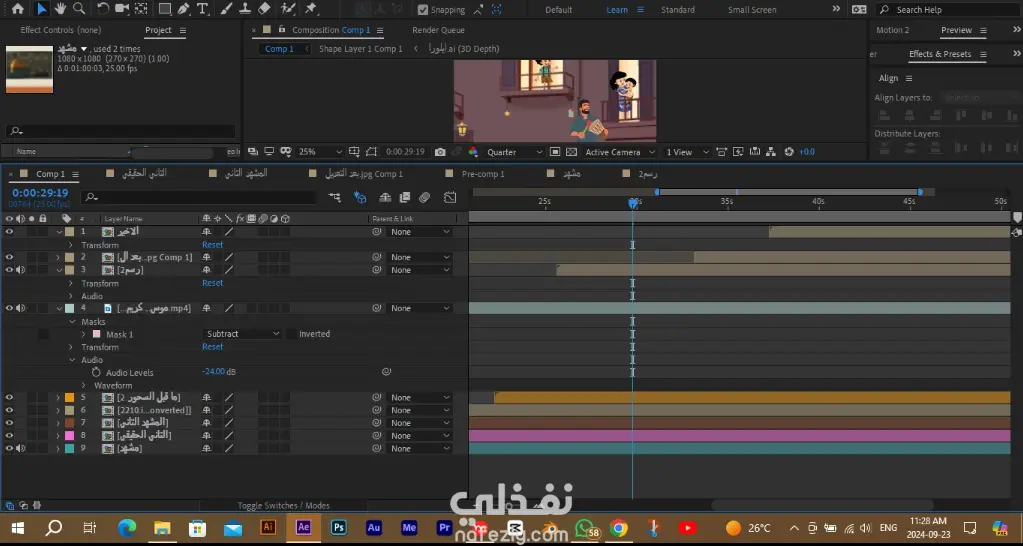Select the Hand tool
Screen dimensions: 1023x546
pos(60,8)
